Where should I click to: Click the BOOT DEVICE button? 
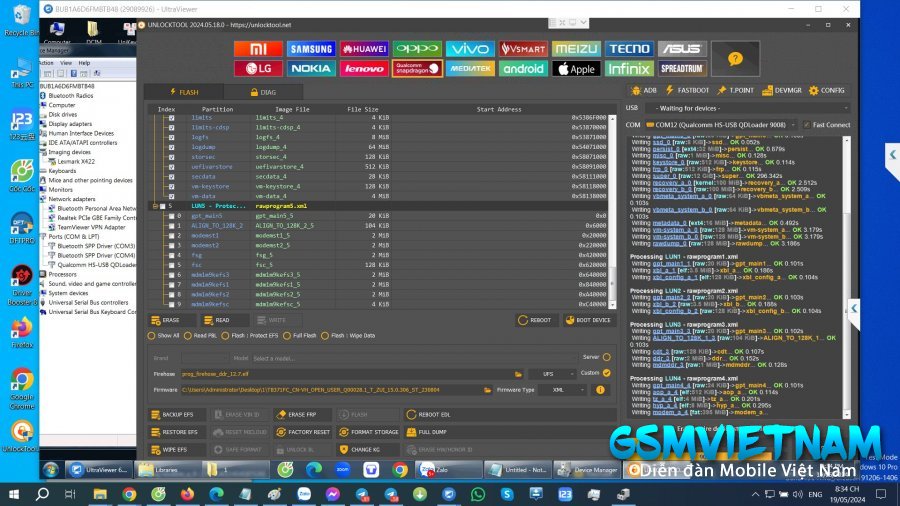[588, 320]
